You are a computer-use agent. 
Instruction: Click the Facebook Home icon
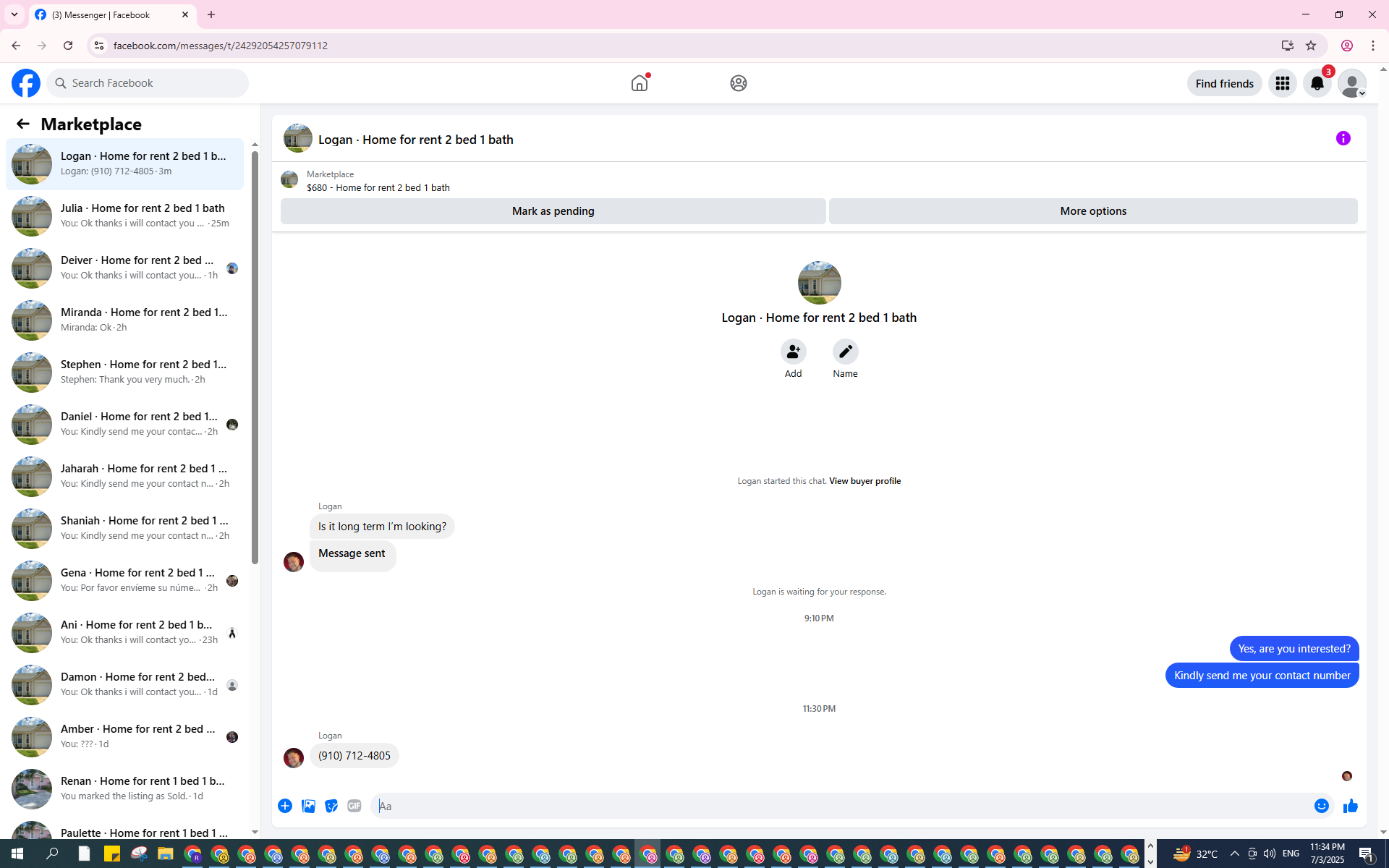[640, 83]
